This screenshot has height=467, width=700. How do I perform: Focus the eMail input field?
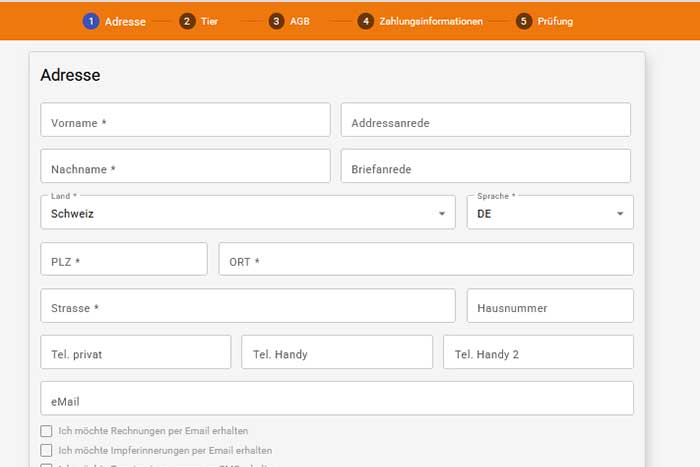[x=336, y=398]
